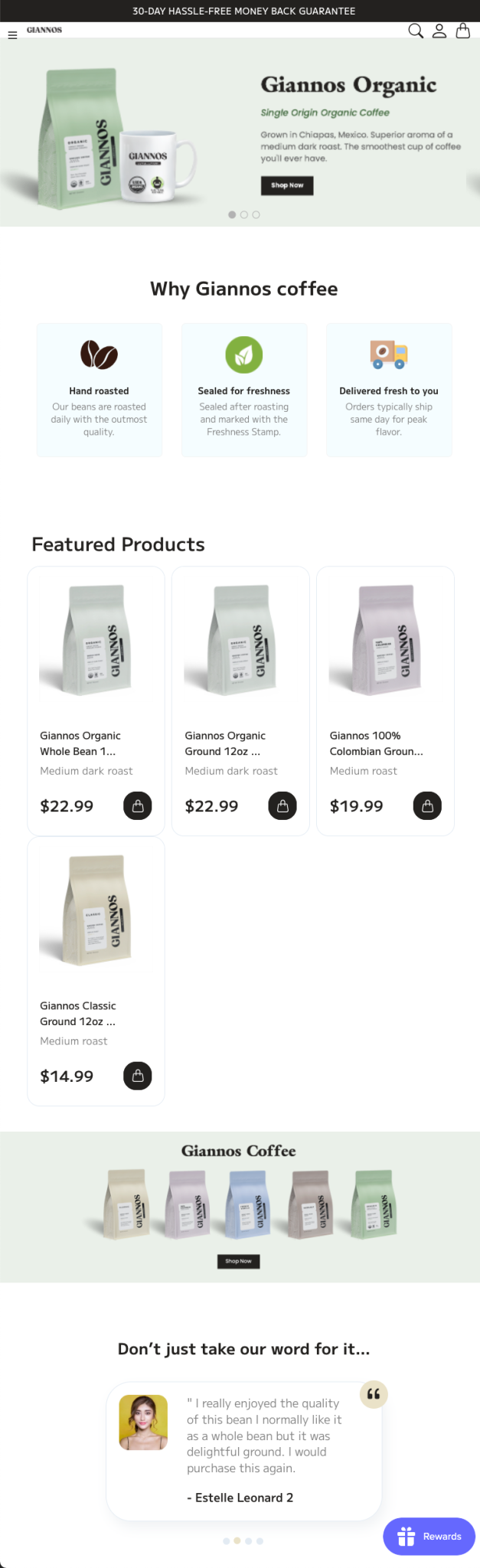Open Giannos Classic Ground product image

click(x=96, y=910)
